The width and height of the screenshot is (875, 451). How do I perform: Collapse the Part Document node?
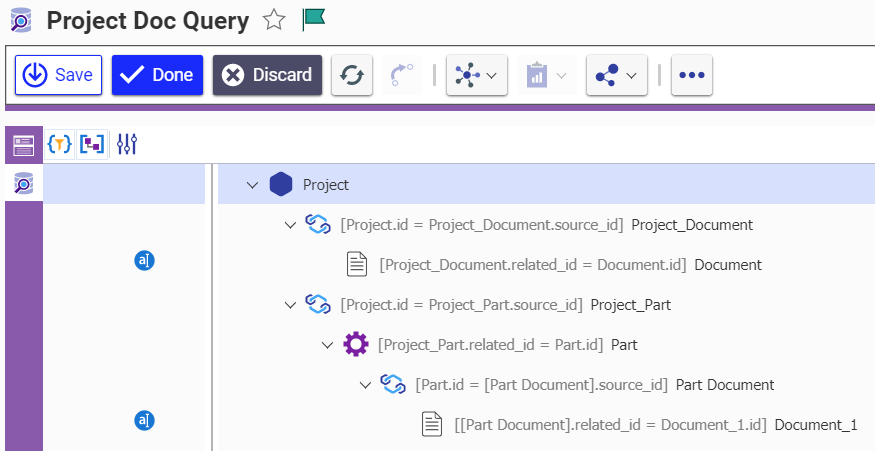(366, 385)
